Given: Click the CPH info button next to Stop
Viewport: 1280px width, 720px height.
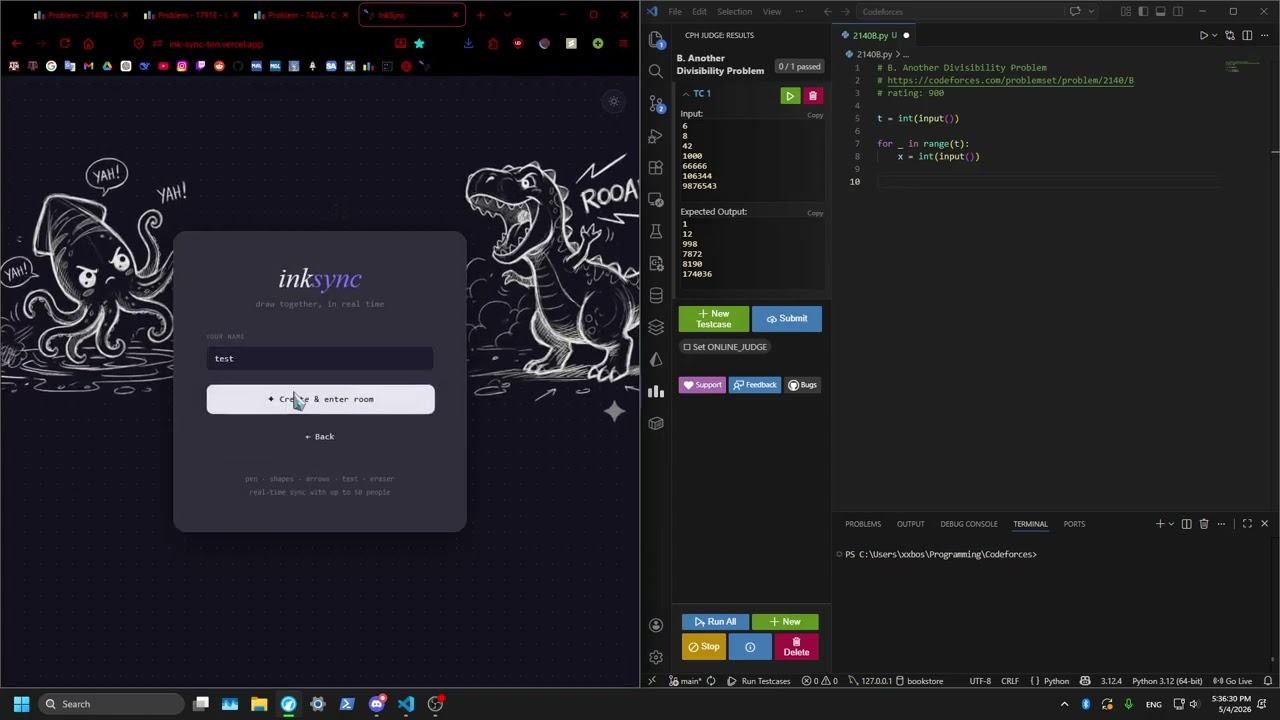Looking at the screenshot, I should [x=750, y=647].
